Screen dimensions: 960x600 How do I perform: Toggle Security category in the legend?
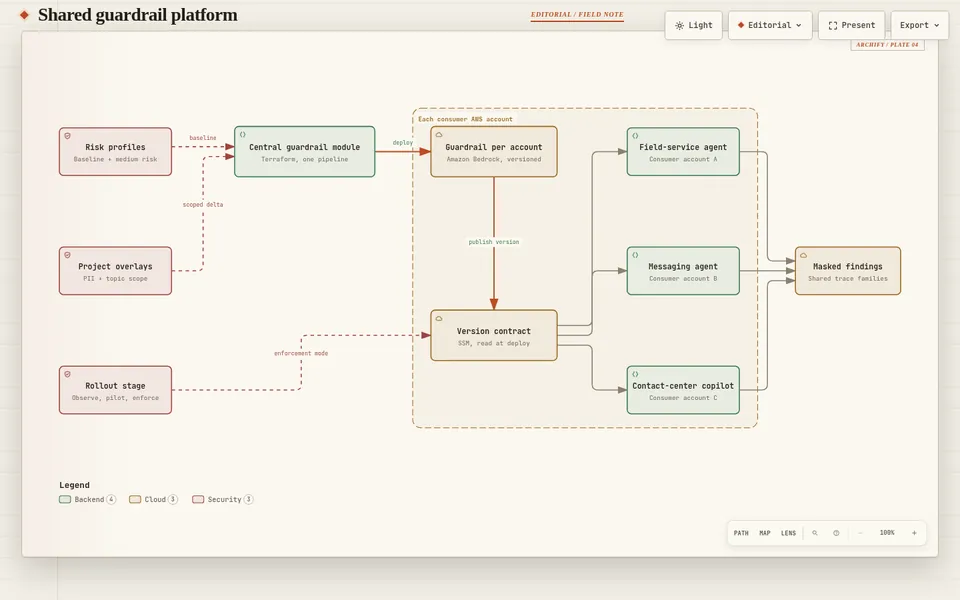[x=223, y=500]
